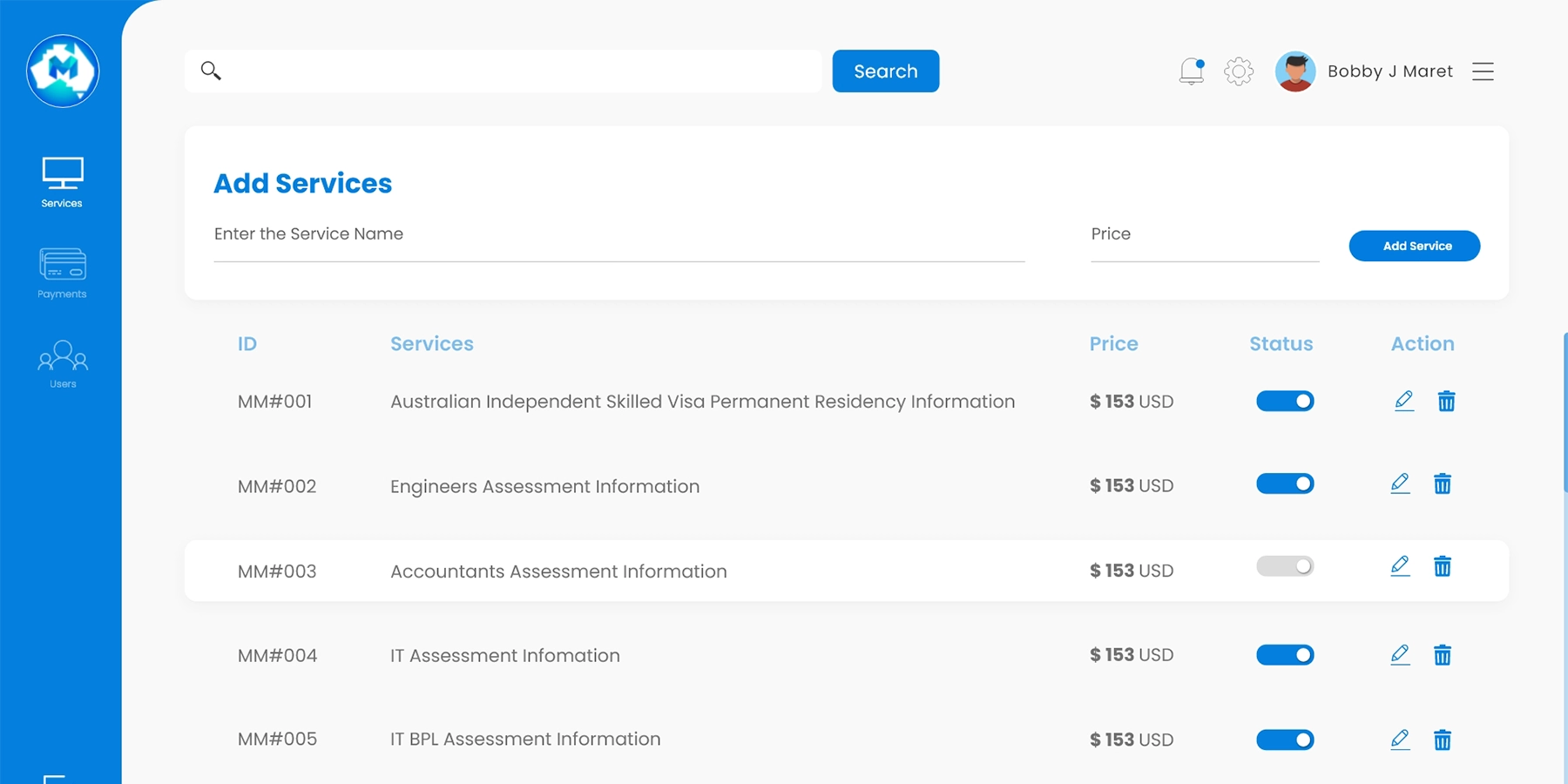The image size is (1568, 784).
Task: Edit the Accountants Assessment Information row
Action: click(x=1400, y=566)
